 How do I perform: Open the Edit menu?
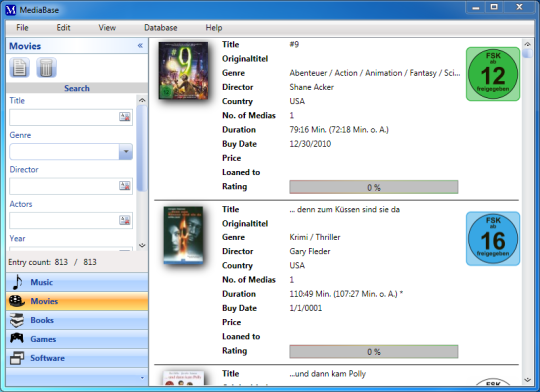pyautogui.click(x=63, y=28)
